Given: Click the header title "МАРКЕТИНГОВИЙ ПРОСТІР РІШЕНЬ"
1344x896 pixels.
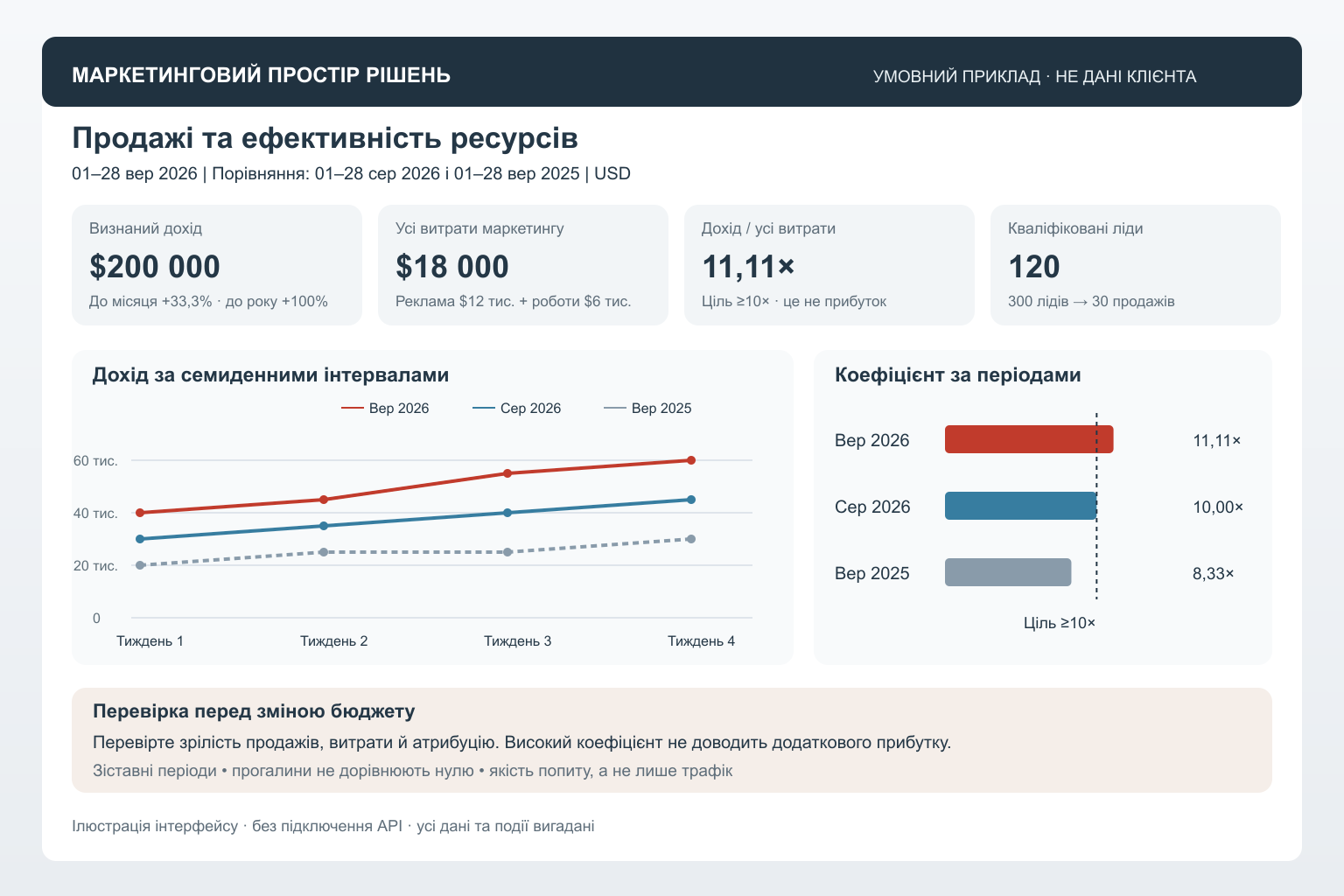Looking at the screenshot, I should click(x=261, y=75).
